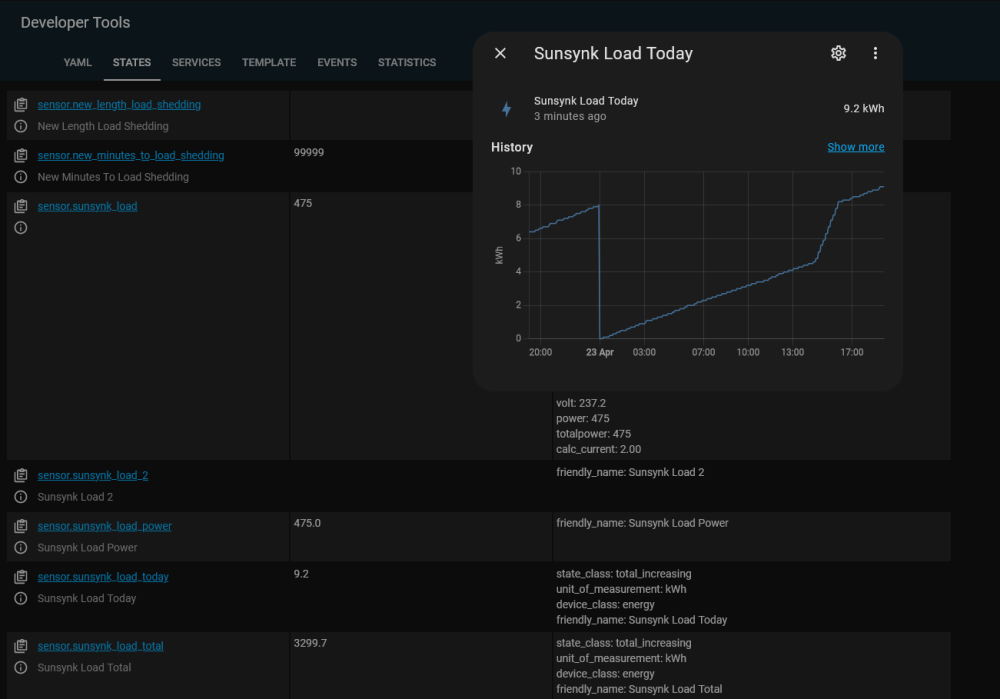Open sensor.new_length_load_shedding entity link
This screenshot has width=1000, height=699.
(119, 105)
